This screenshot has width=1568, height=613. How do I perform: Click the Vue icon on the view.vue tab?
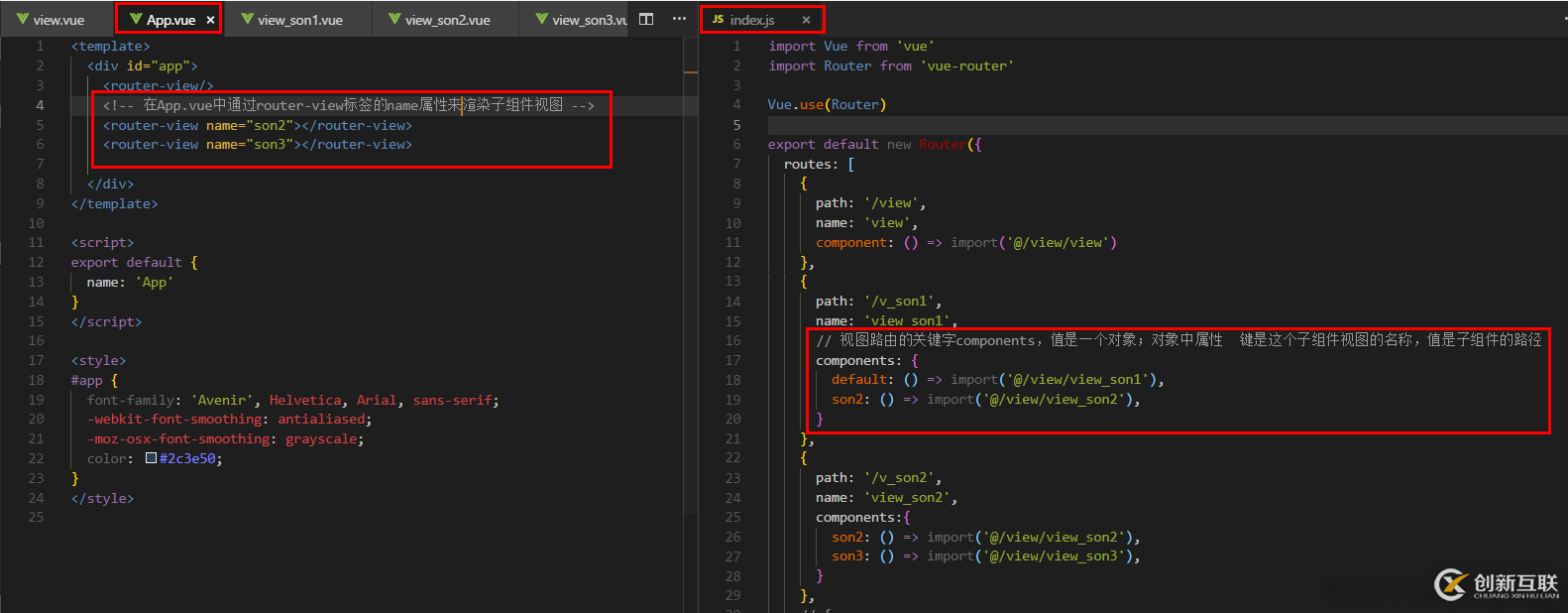pos(22,19)
